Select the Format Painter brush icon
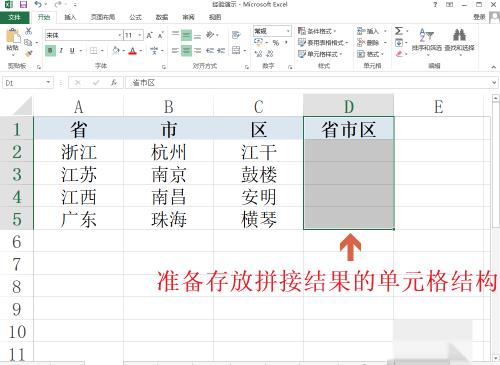Viewport: 500px width, 365px height. tap(29, 53)
